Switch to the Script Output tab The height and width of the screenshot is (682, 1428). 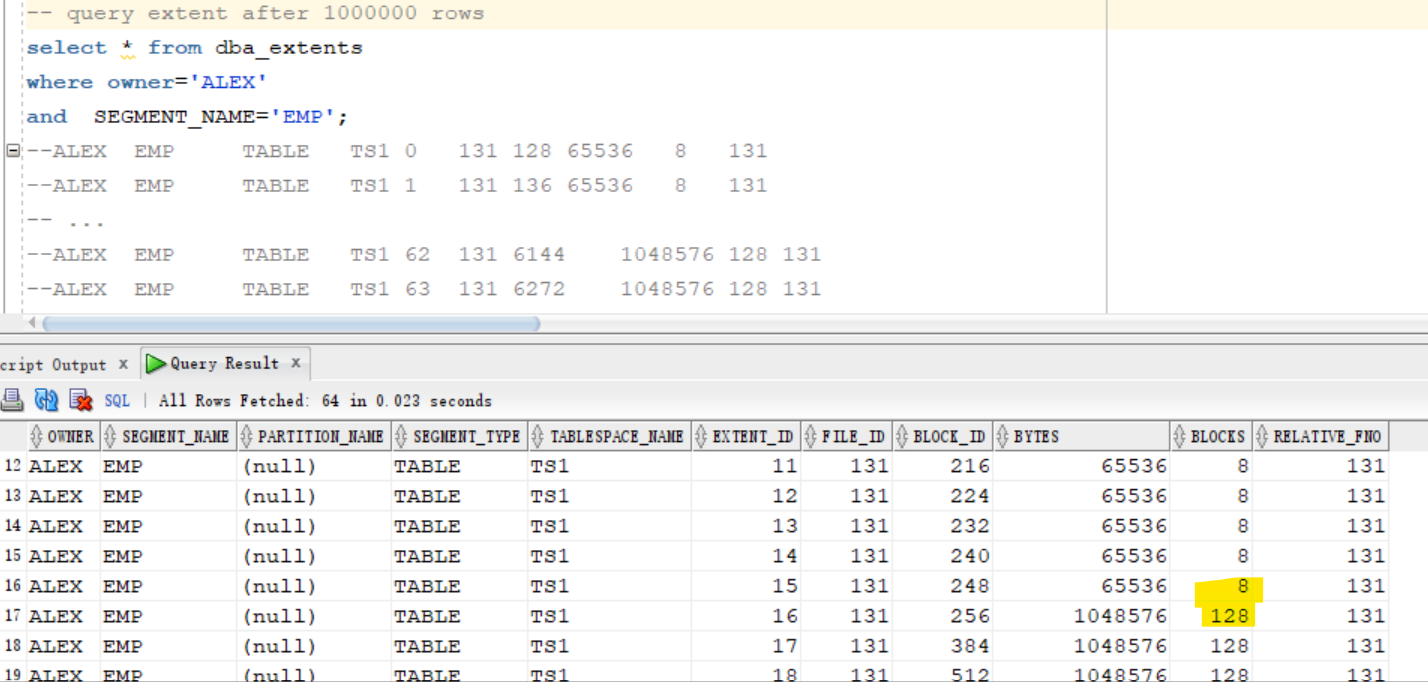coord(53,364)
